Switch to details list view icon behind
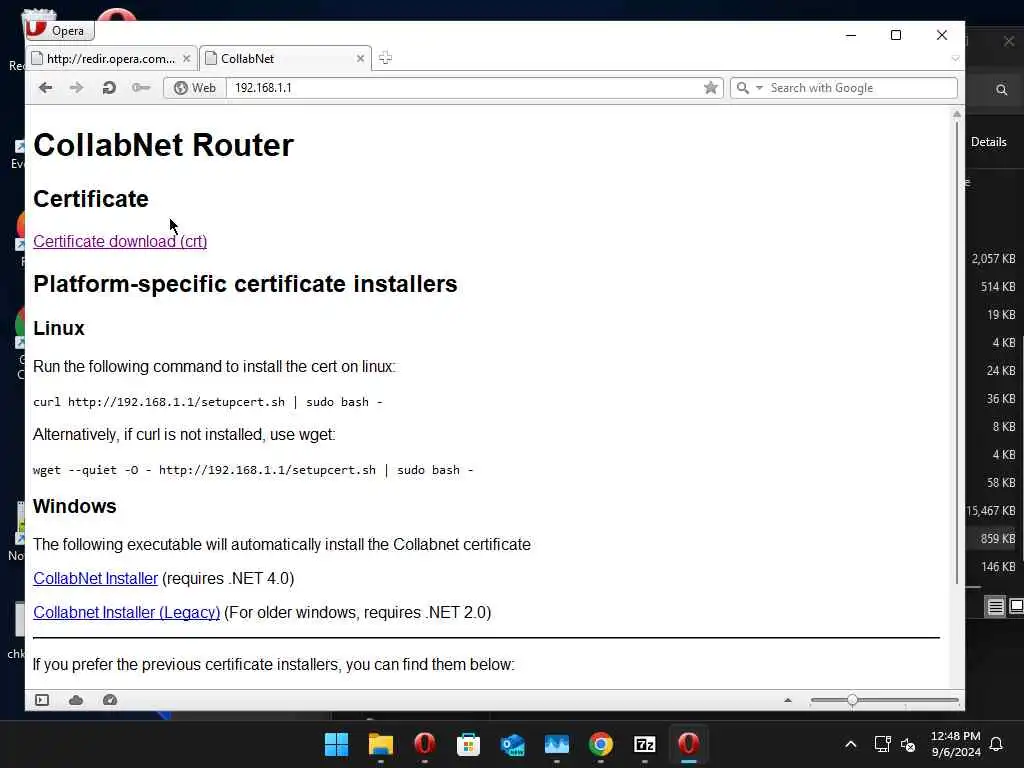This screenshot has height=768, width=1024. click(x=995, y=607)
